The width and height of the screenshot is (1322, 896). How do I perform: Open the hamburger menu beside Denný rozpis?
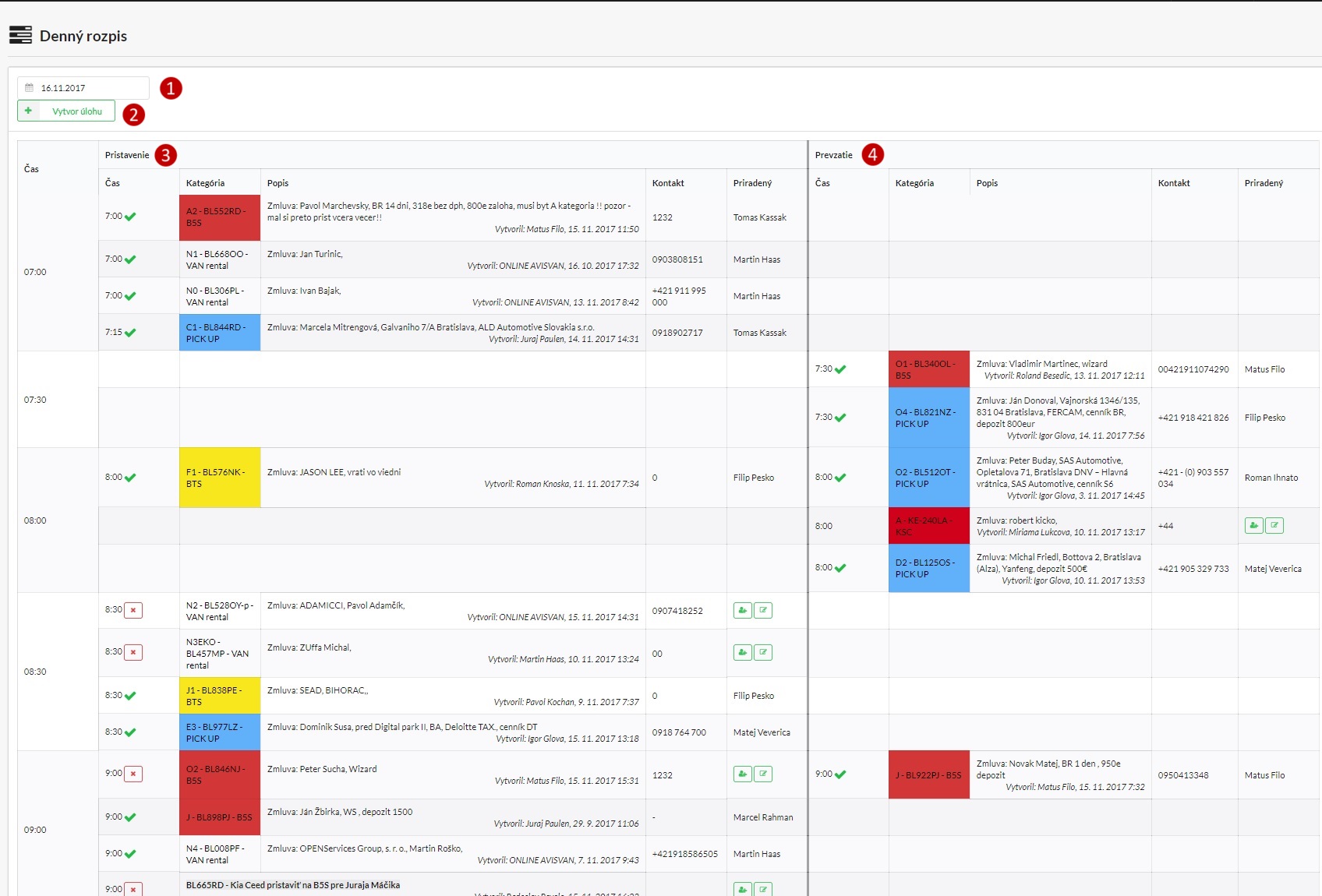(x=20, y=35)
